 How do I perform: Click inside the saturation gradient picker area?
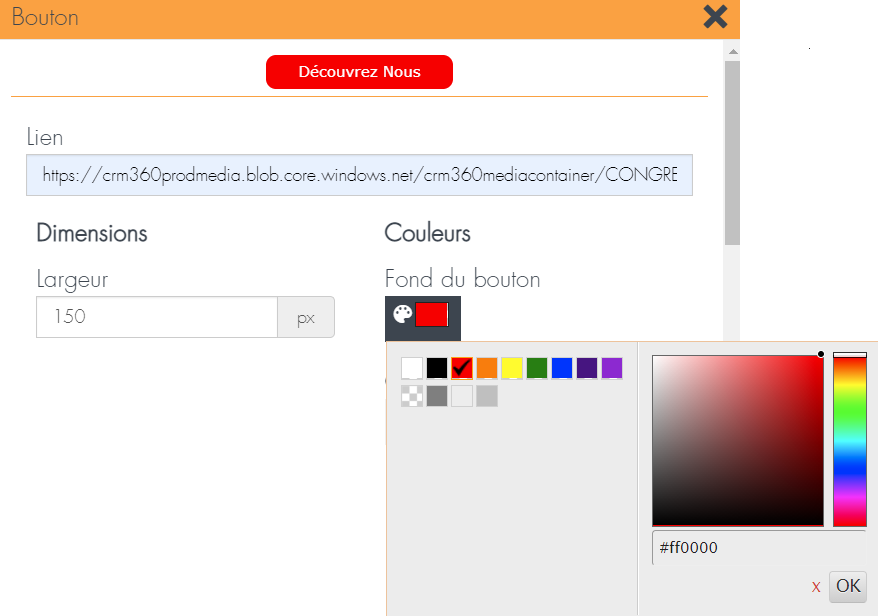click(738, 440)
